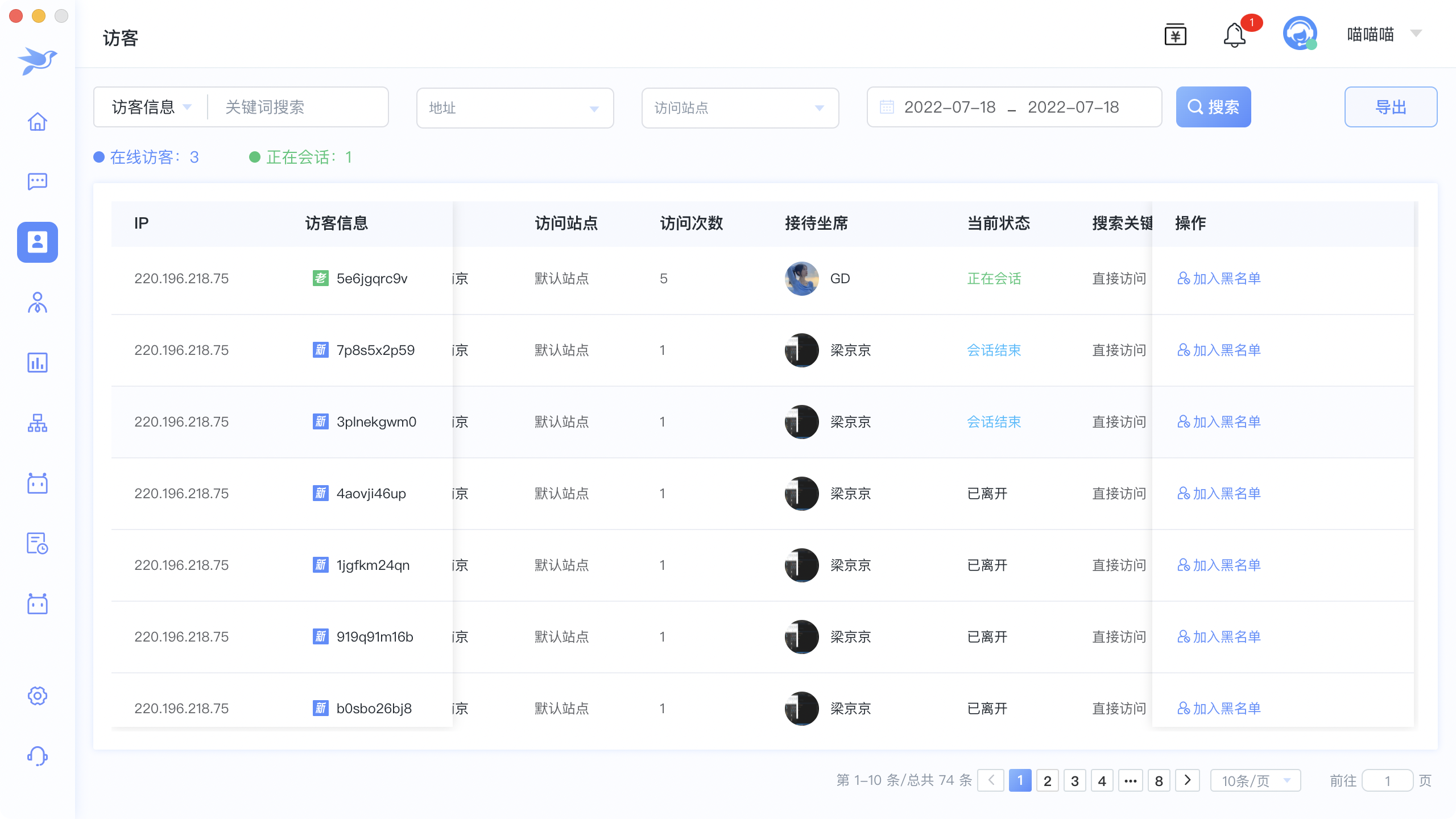Click the 搜索 search button
Viewport: 1456px width, 819px height.
(1213, 107)
